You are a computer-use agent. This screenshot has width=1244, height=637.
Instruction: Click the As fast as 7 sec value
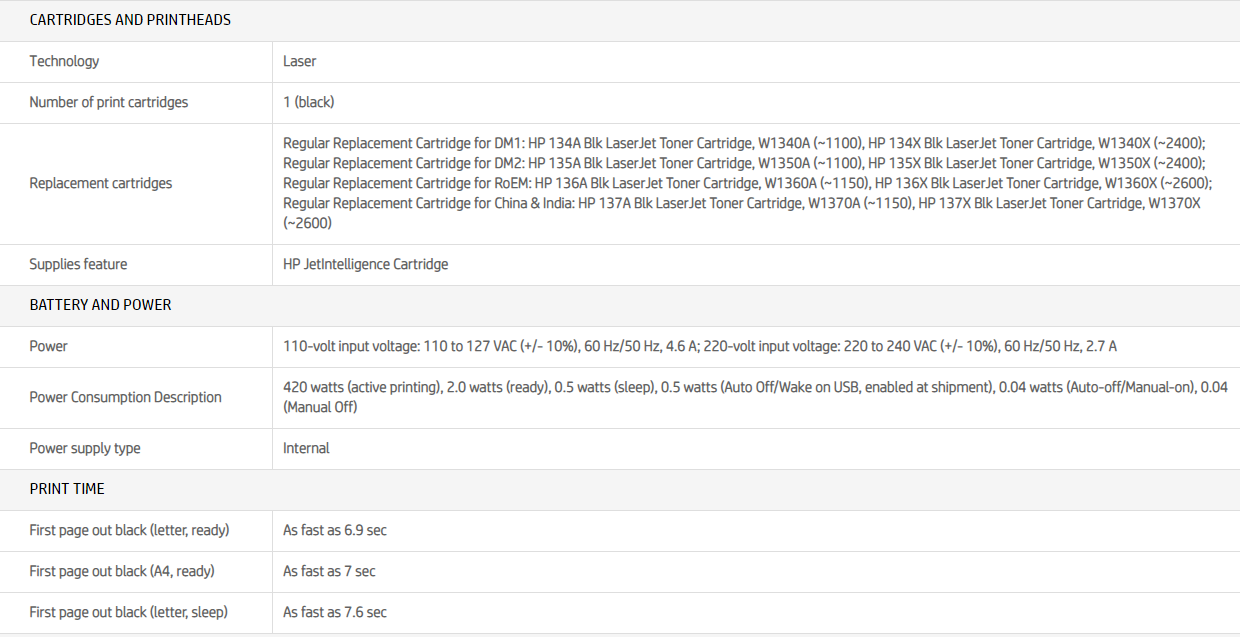329,571
